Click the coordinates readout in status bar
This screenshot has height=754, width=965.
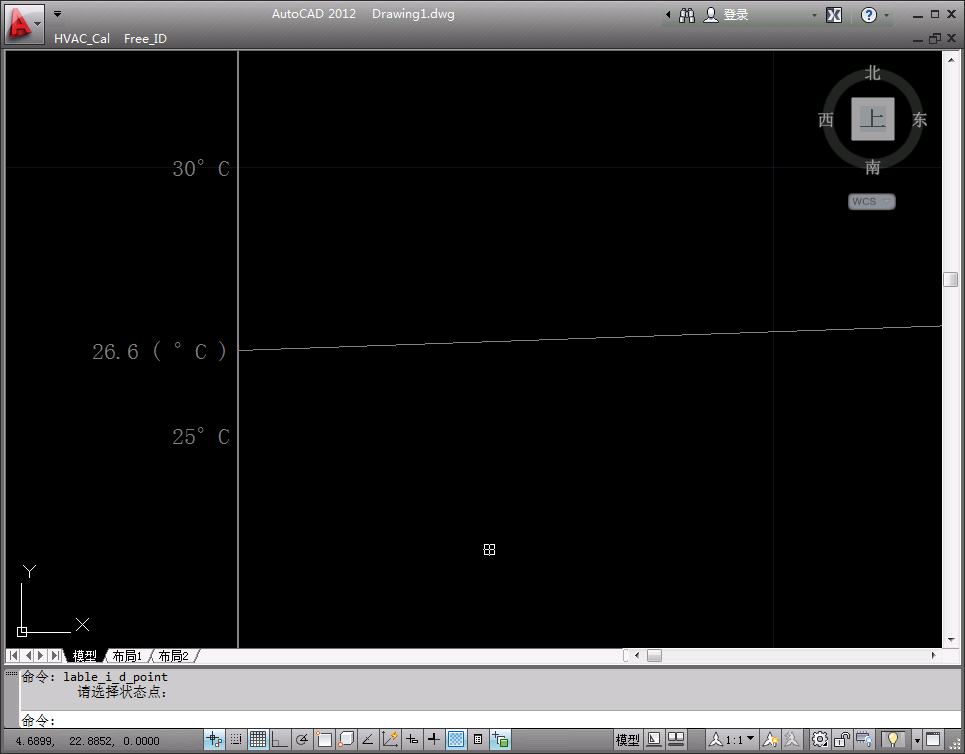87,741
